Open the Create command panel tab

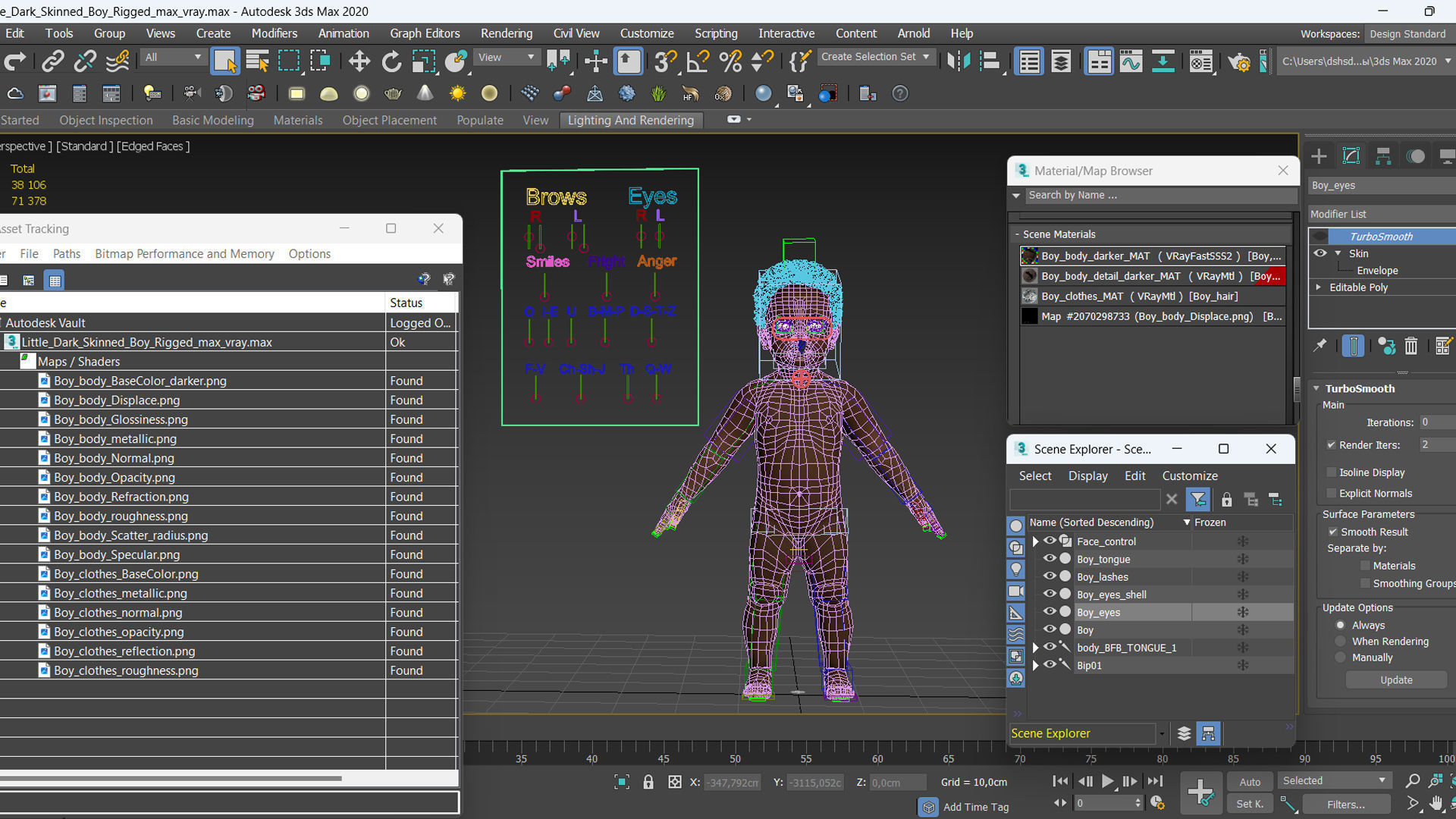coord(1319,156)
